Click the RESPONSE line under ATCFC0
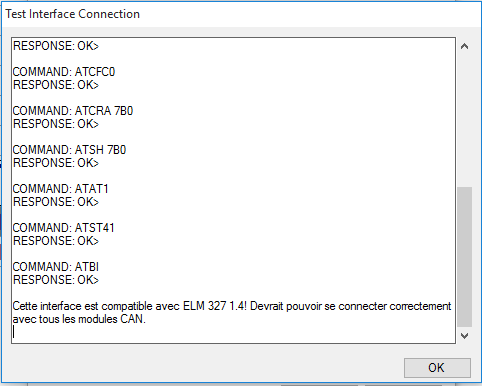Image resolution: width=482 pixels, height=386 pixels. (56, 85)
